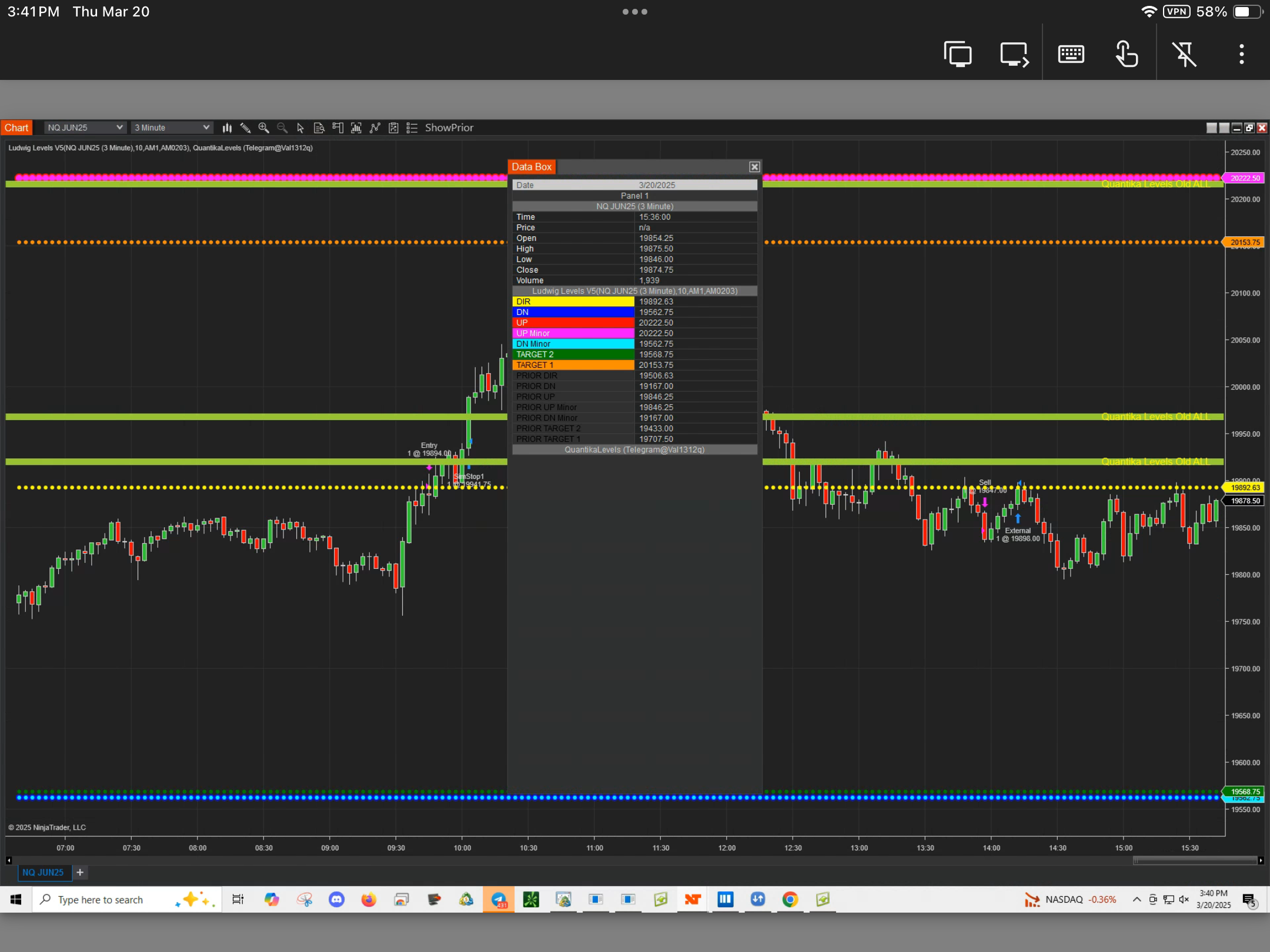This screenshot has height=952, width=1270.
Task: Open the chart properties list icon
Action: pyautogui.click(x=412, y=128)
